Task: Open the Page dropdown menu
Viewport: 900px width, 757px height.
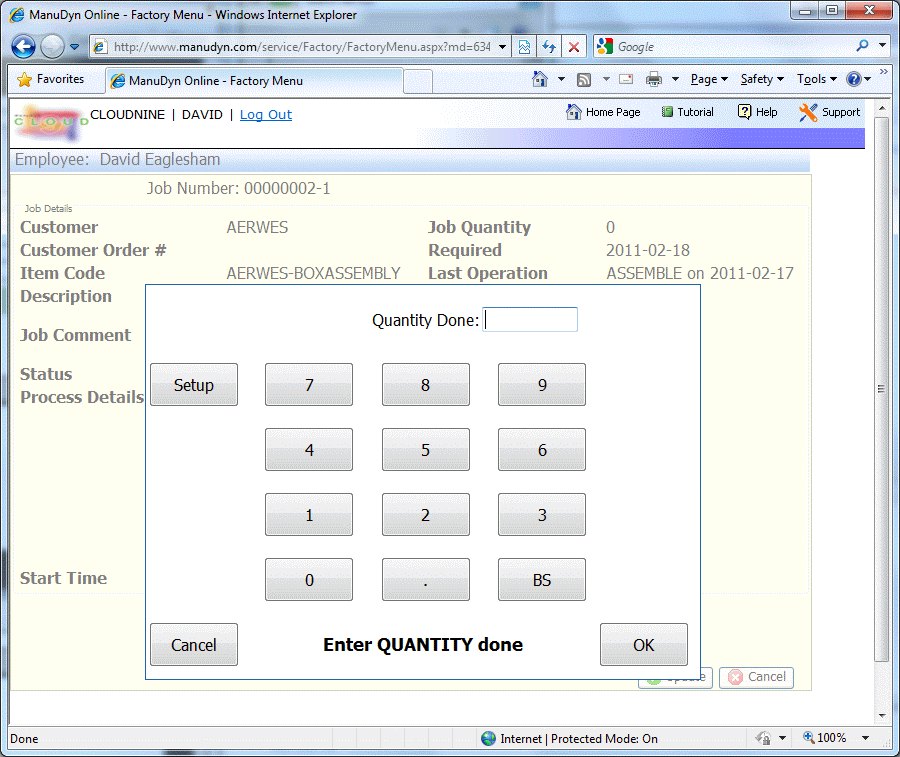Action: [x=709, y=80]
